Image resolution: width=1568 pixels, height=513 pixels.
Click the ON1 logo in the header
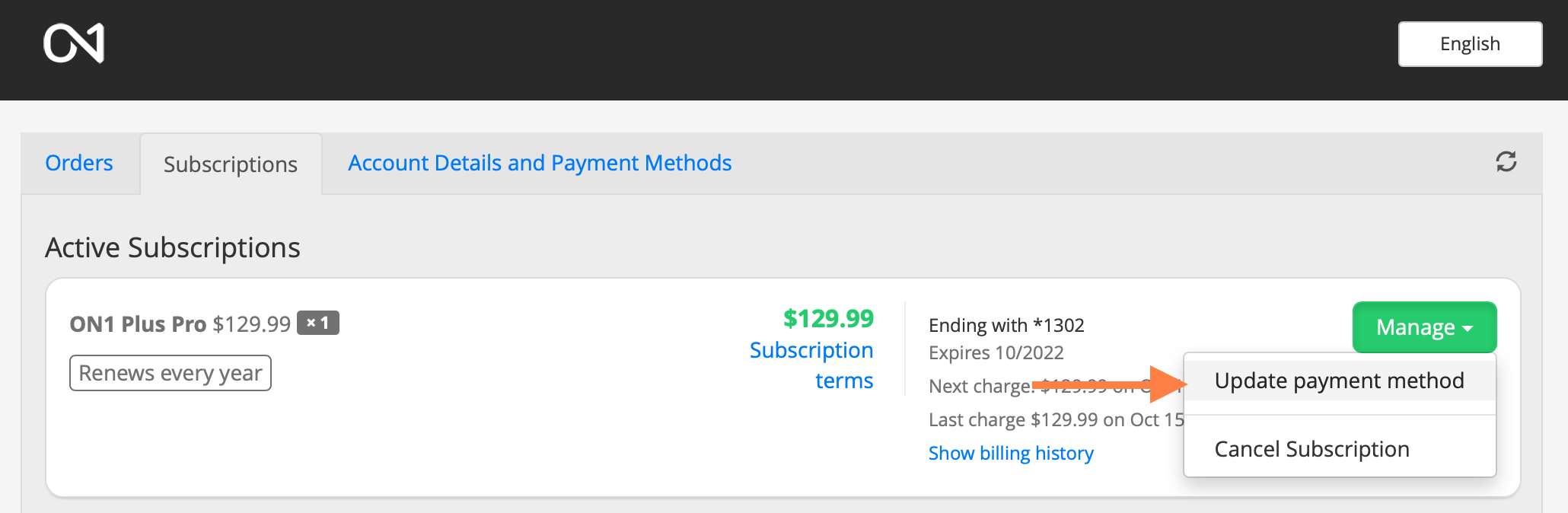tap(74, 43)
